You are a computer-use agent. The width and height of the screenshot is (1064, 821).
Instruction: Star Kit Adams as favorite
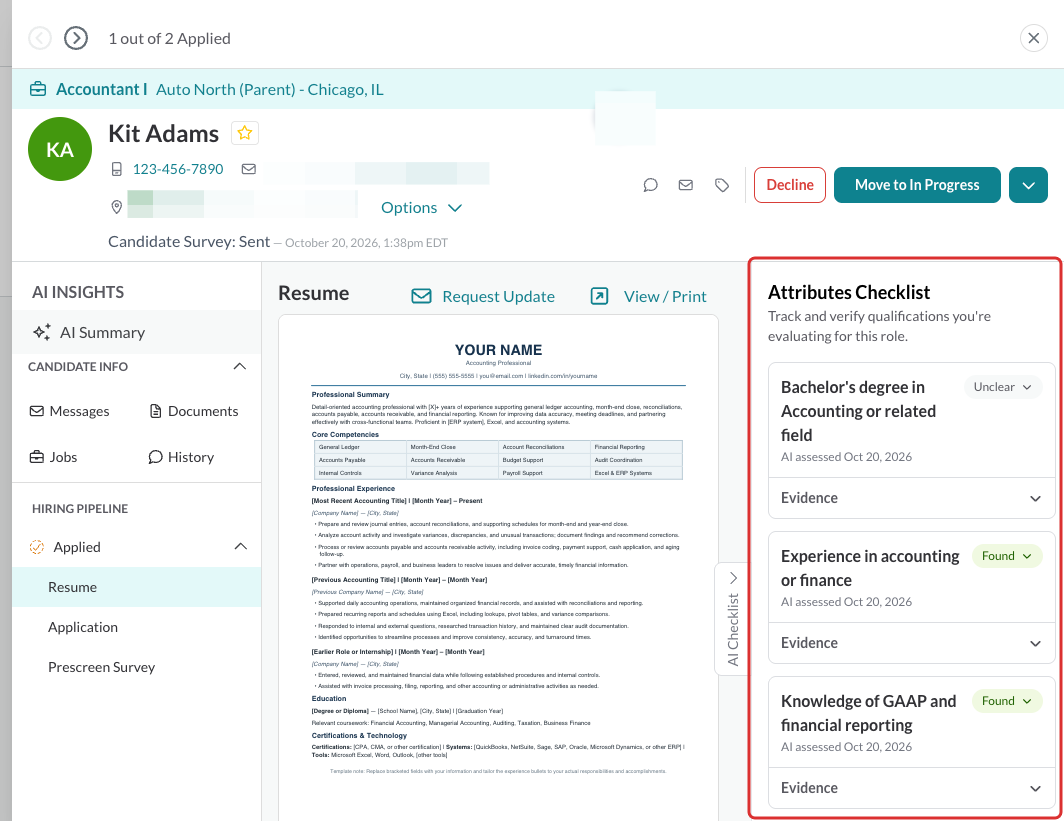[x=245, y=133]
